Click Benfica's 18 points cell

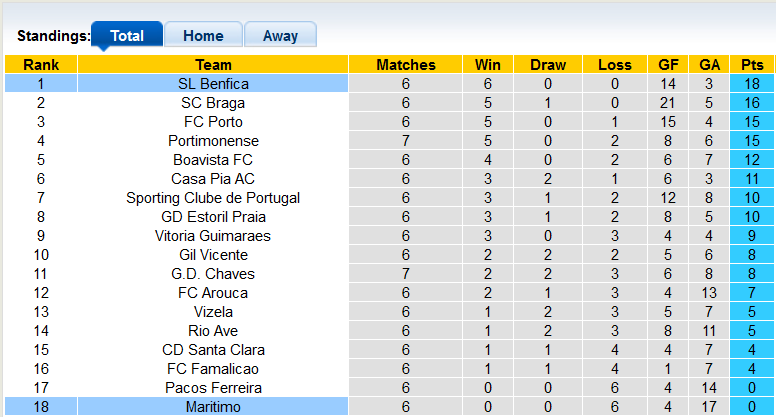[x=752, y=84]
